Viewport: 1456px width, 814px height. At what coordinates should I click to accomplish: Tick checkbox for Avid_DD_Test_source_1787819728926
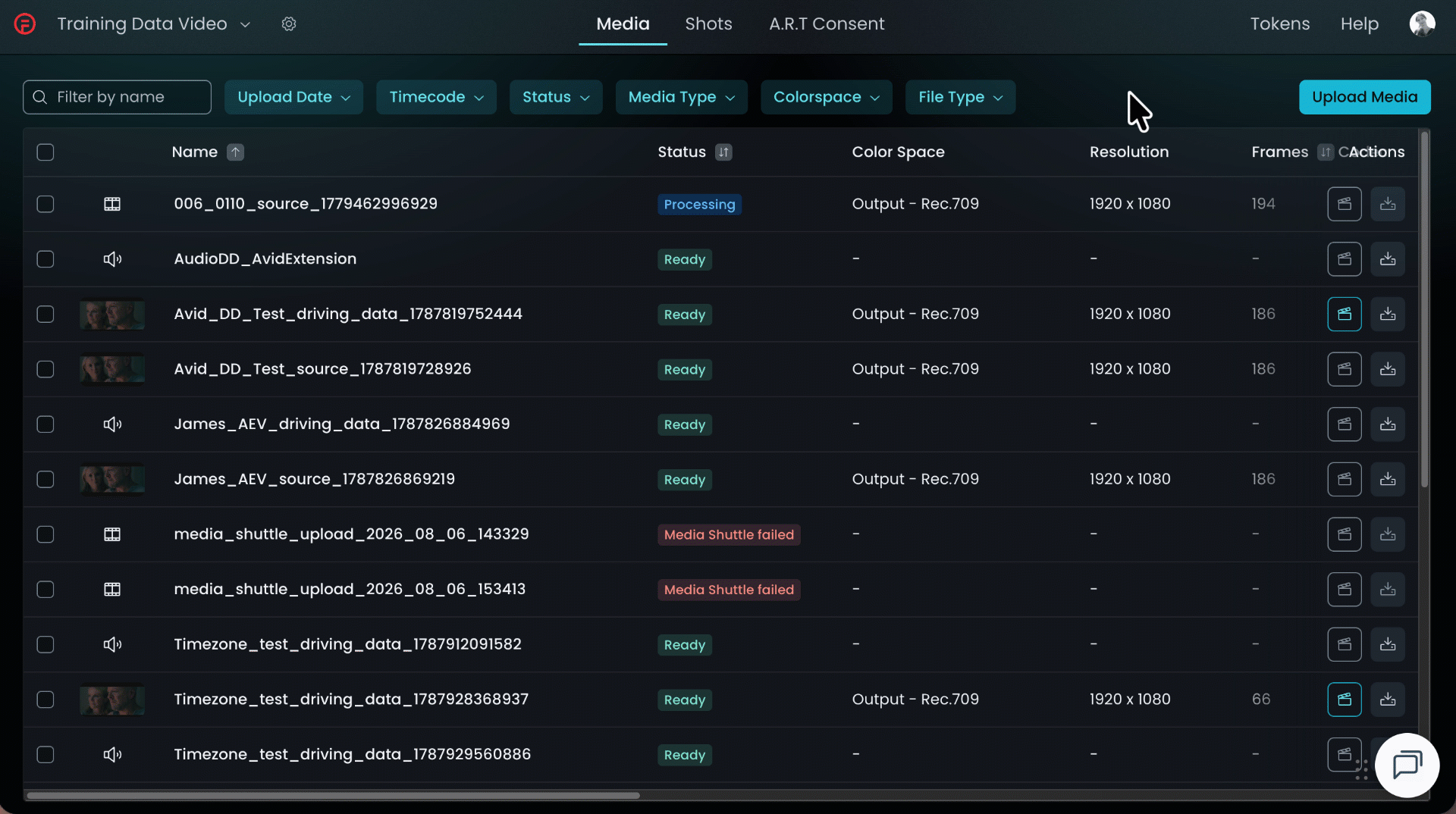[45, 369]
